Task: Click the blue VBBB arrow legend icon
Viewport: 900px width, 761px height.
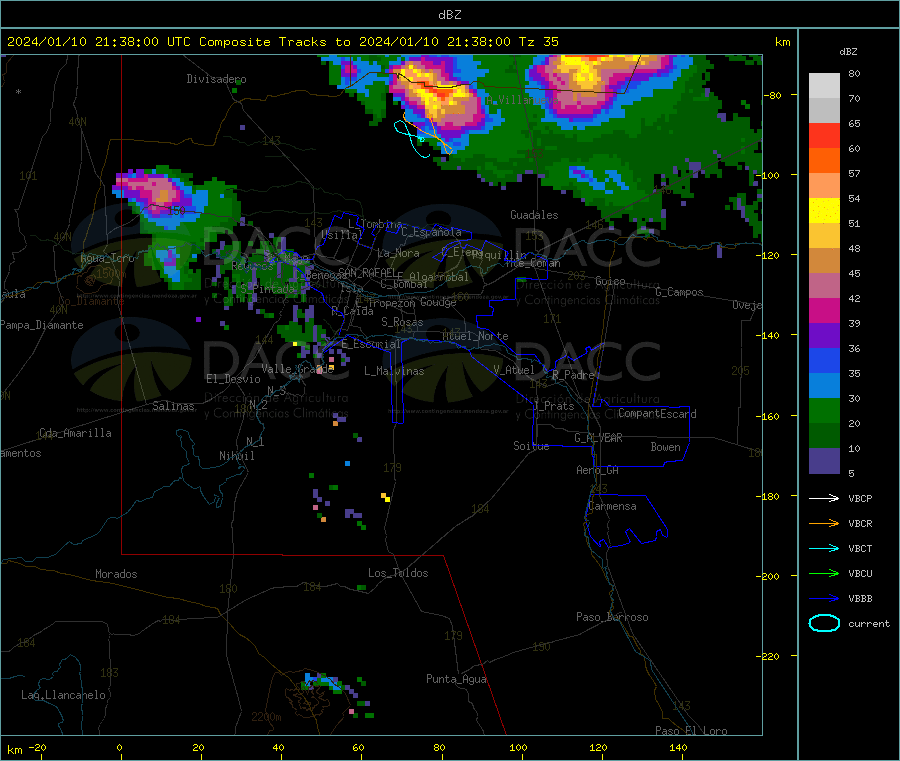Action: click(824, 598)
